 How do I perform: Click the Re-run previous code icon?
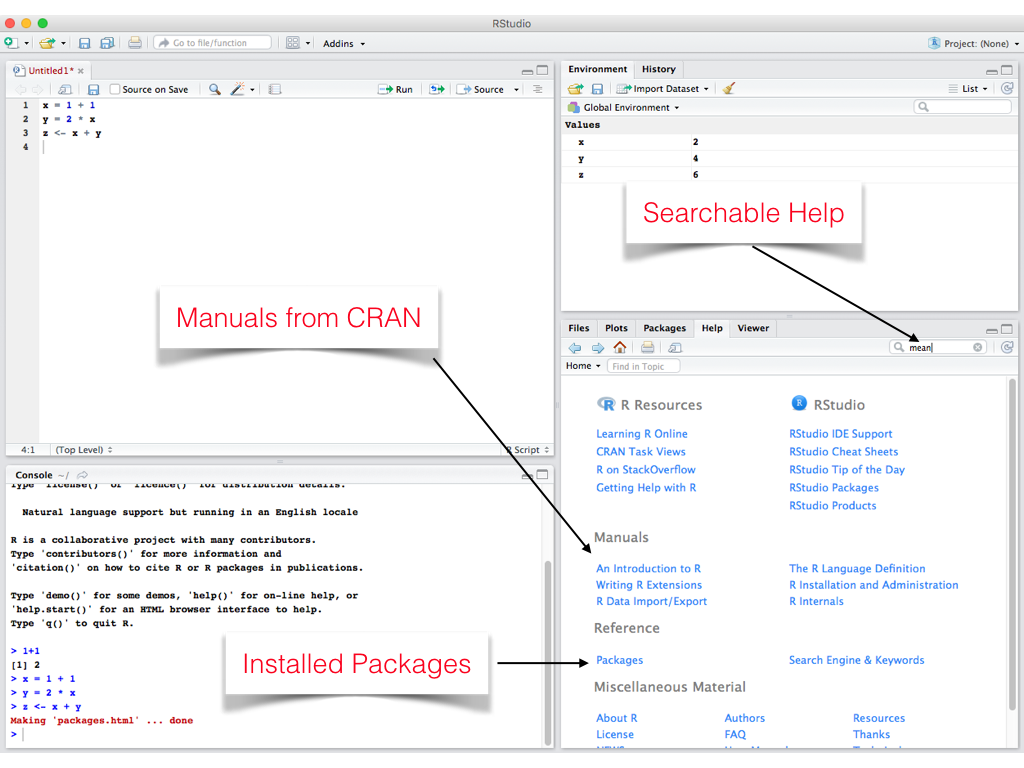coord(437,89)
